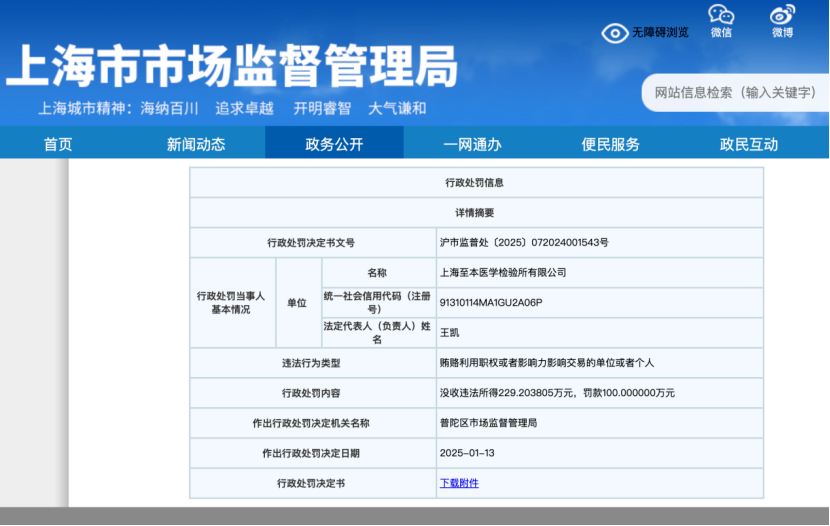Screen dimensions: 830x526
Task: Click the 行政处罚信息 table header
Action: 474,183
